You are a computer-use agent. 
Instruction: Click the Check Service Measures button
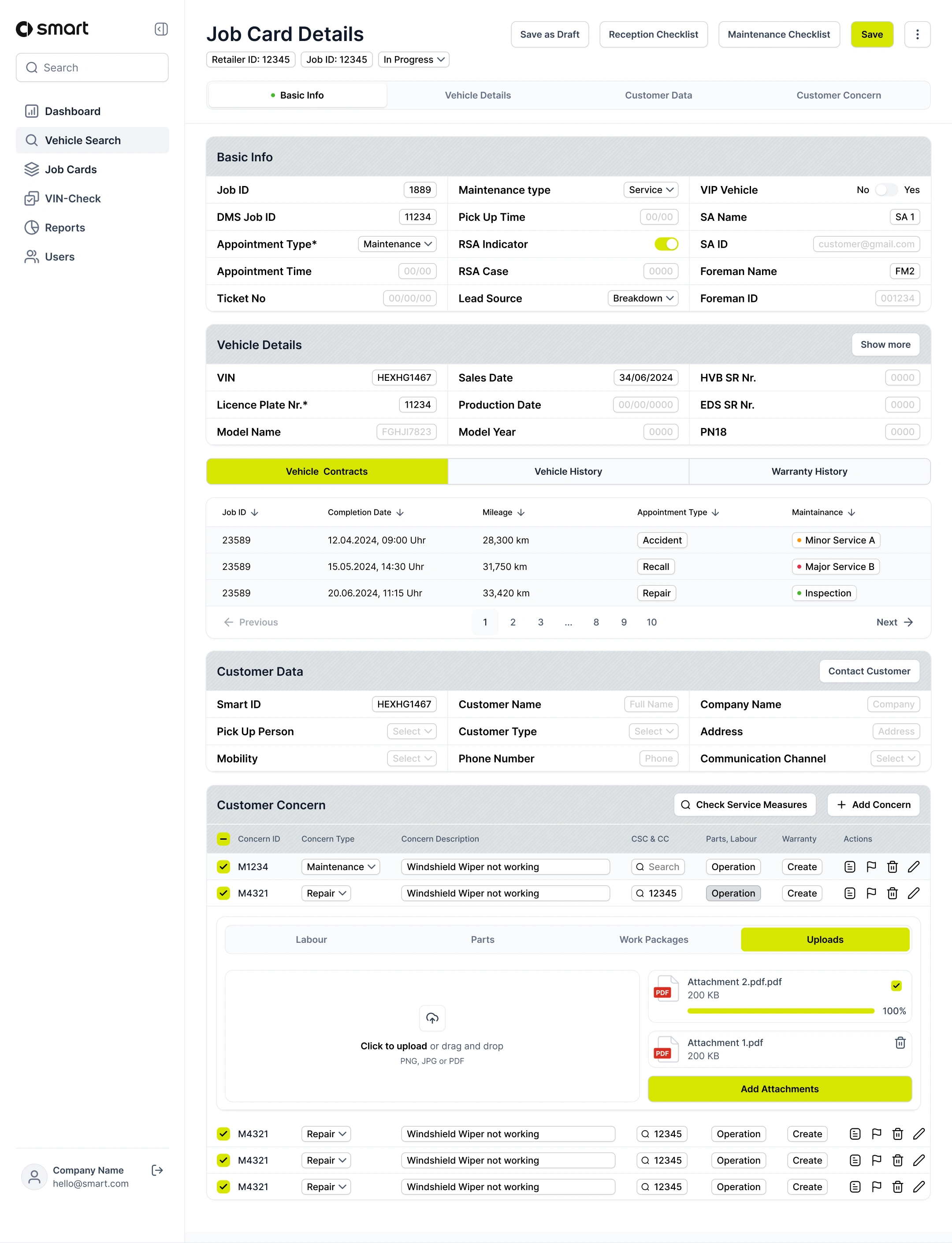coord(744,804)
